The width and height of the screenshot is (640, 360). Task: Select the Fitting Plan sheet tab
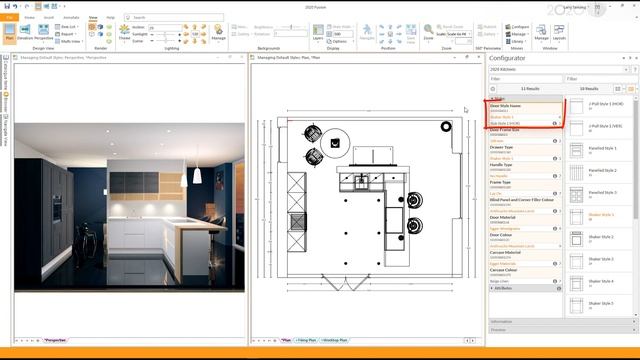point(306,340)
